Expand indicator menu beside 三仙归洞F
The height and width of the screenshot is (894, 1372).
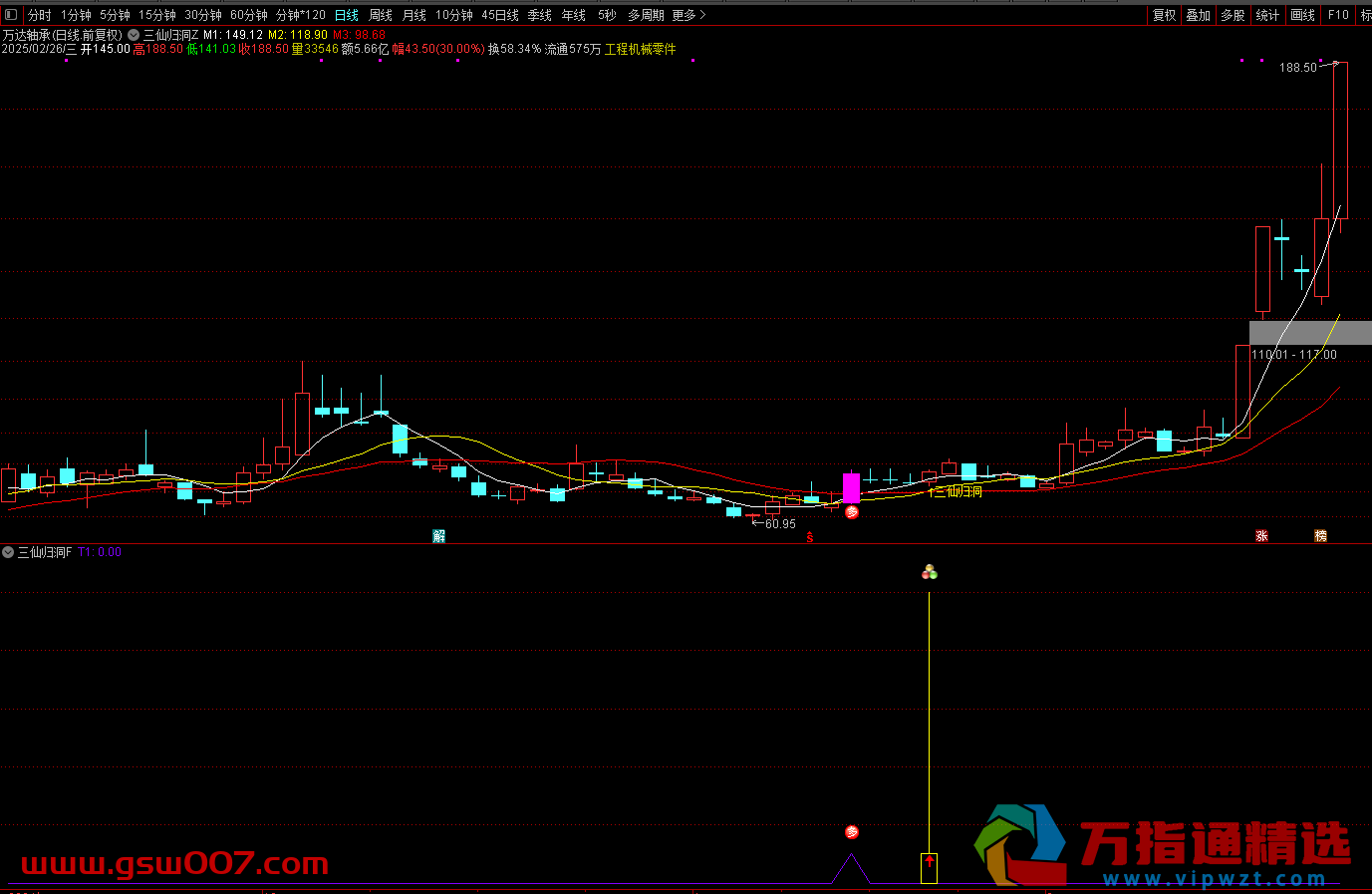[8, 552]
